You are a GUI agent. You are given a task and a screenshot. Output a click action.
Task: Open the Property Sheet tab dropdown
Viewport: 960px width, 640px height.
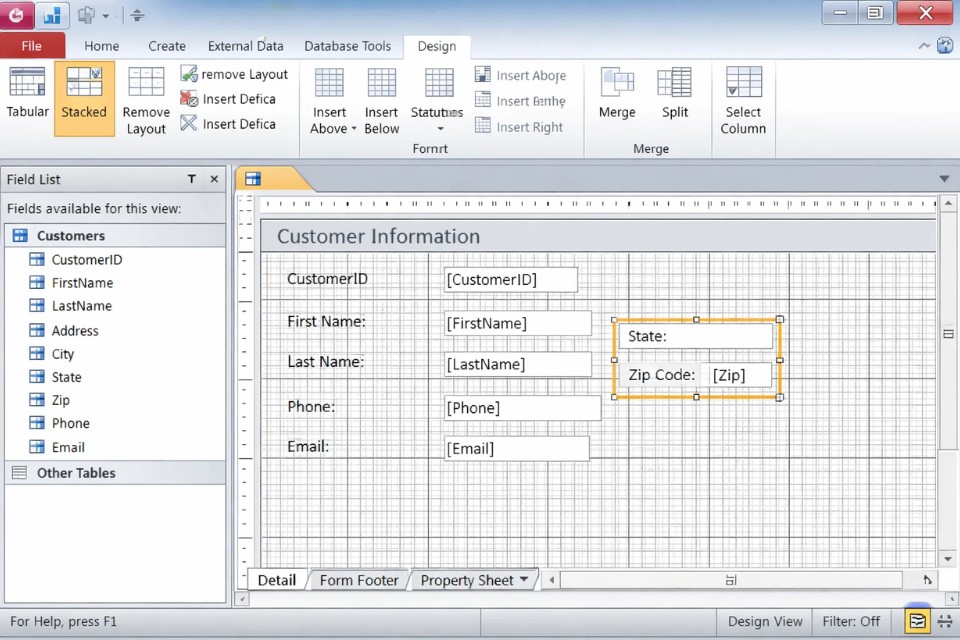(525, 580)
